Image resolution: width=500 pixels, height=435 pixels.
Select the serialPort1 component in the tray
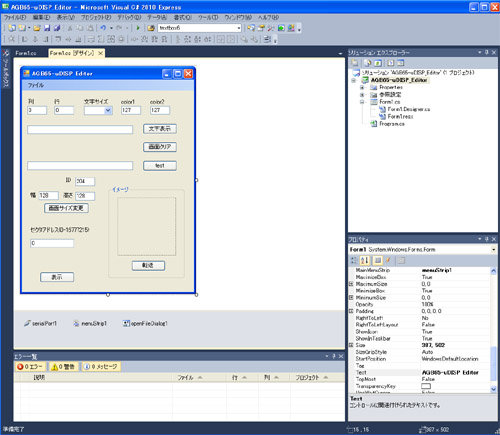click(40, 323)
